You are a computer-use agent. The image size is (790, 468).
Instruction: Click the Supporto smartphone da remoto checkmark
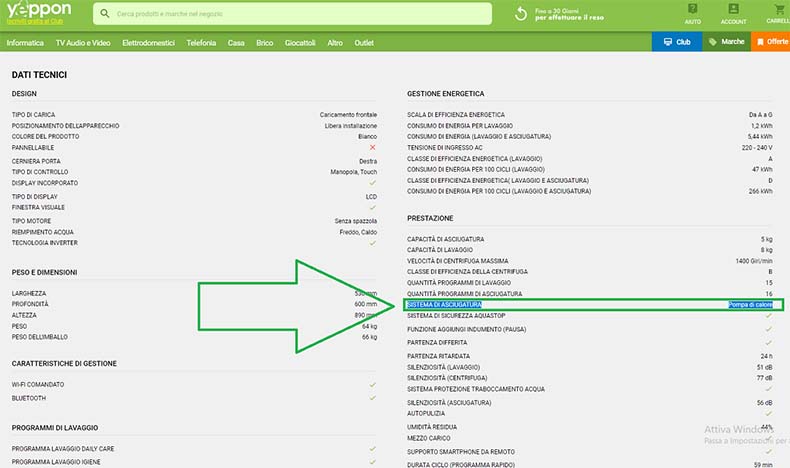768,451
